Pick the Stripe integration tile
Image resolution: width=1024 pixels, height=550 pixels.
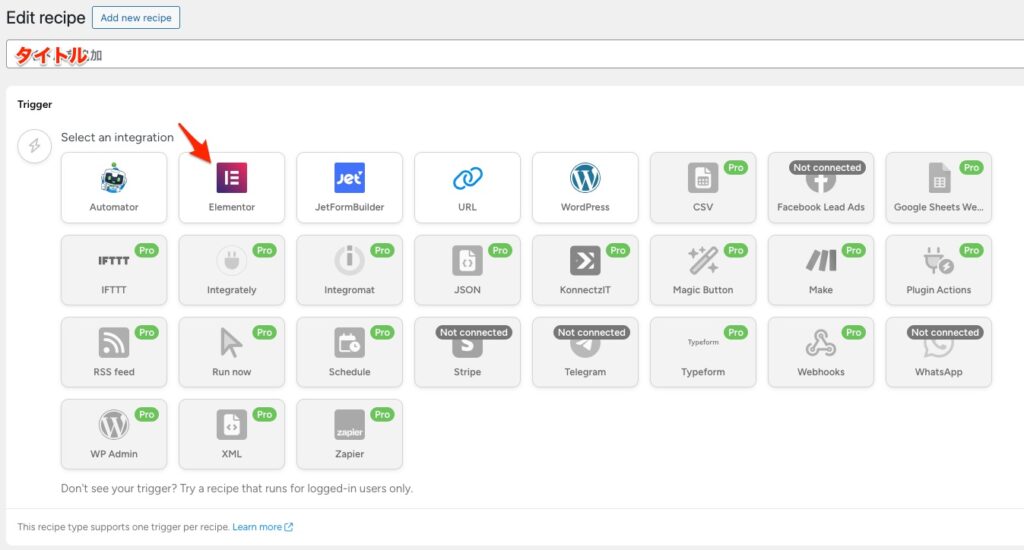click(x=468, y=353)
